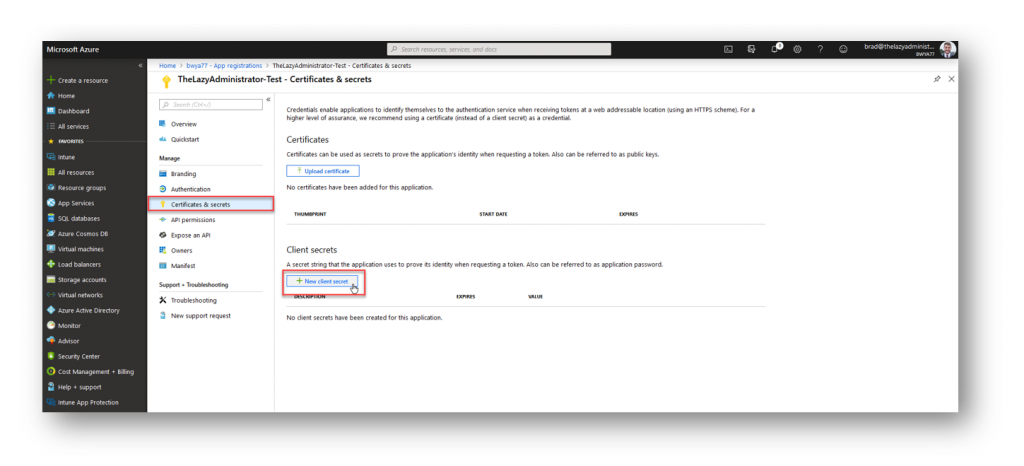Viewport: 1024px width, 466px height.
Task: Click the resource menu Search (Ctrl+/) field
Action: (x=211, y=104)
